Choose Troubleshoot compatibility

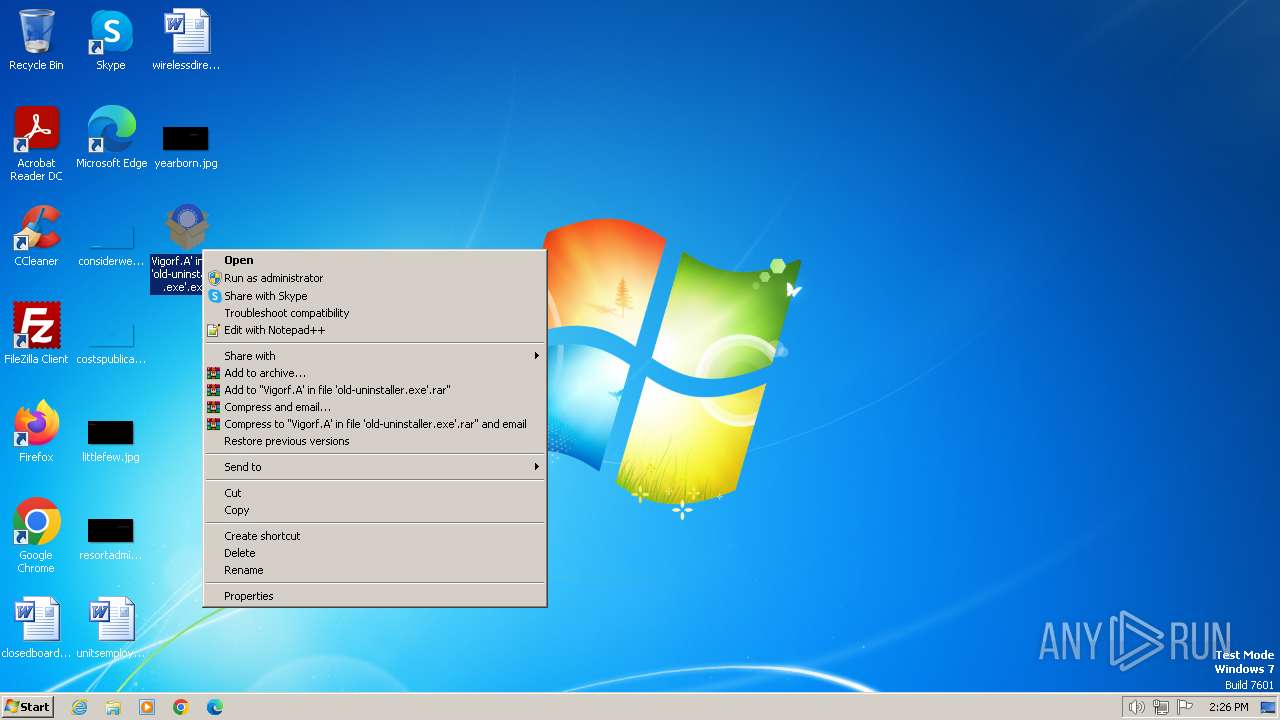coord(375,313)
